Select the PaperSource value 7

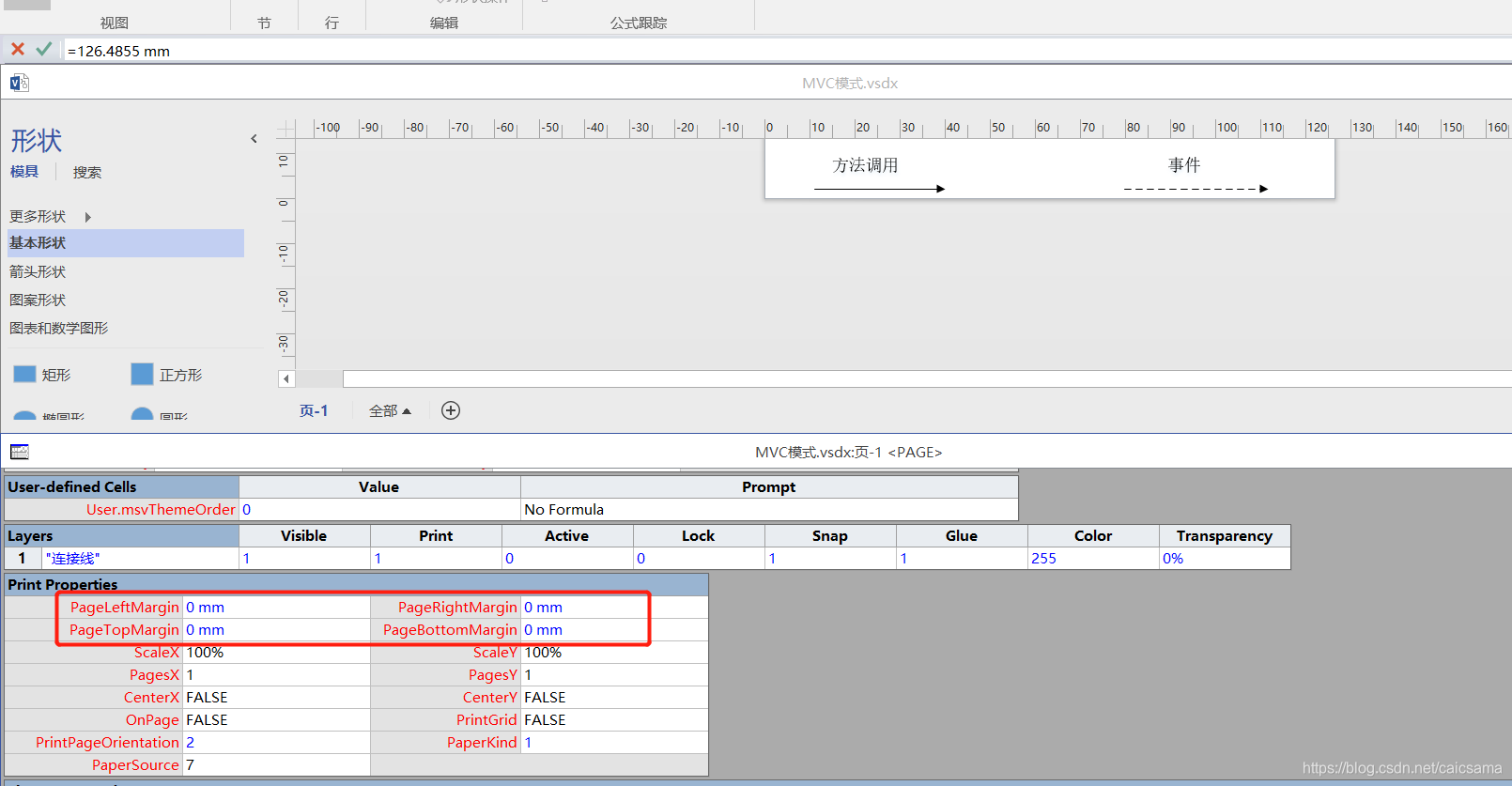276,764
